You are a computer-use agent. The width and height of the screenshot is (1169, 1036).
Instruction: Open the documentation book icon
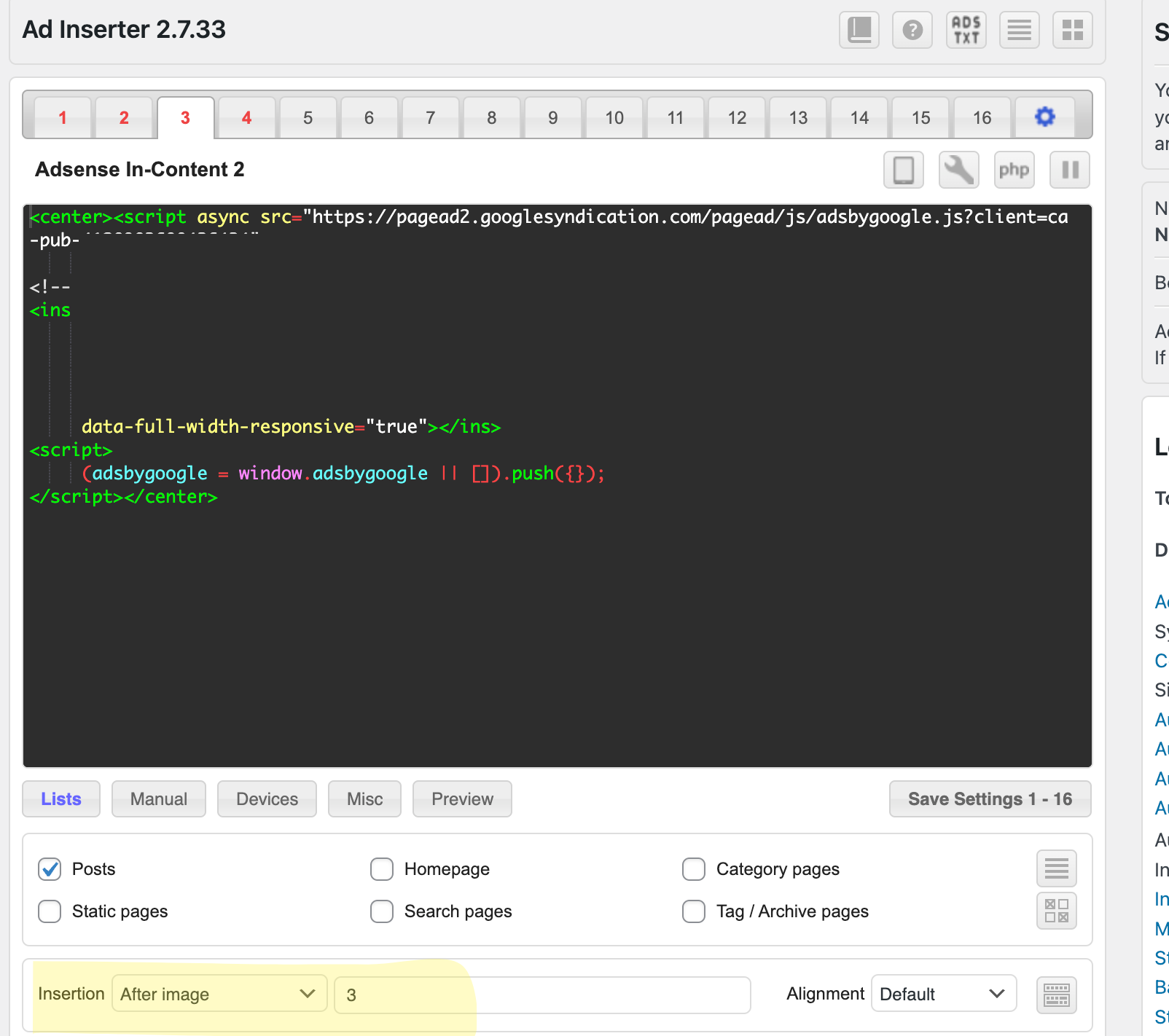tap(859, 31)
